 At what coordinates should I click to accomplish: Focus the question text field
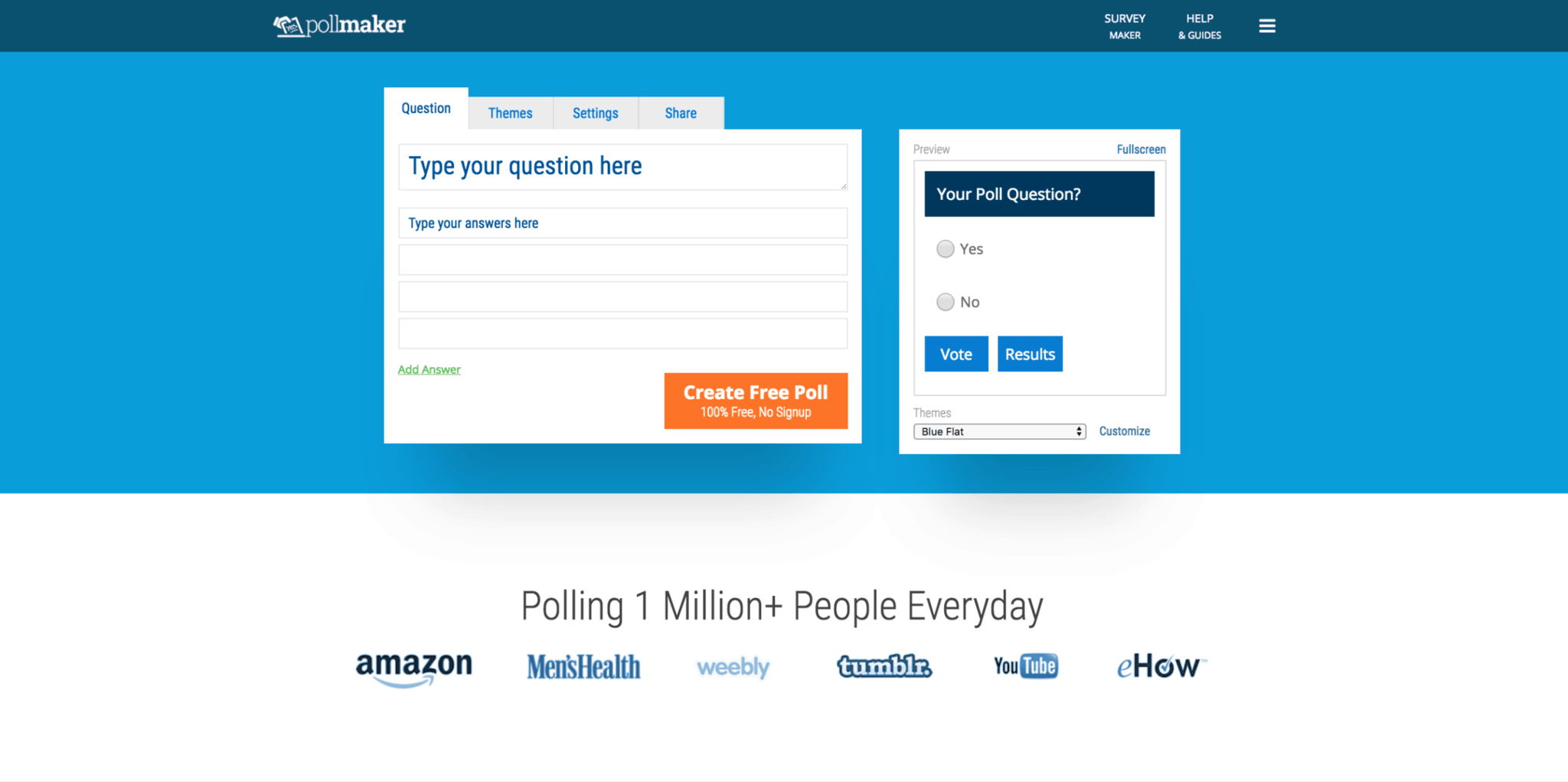point(622,167)
